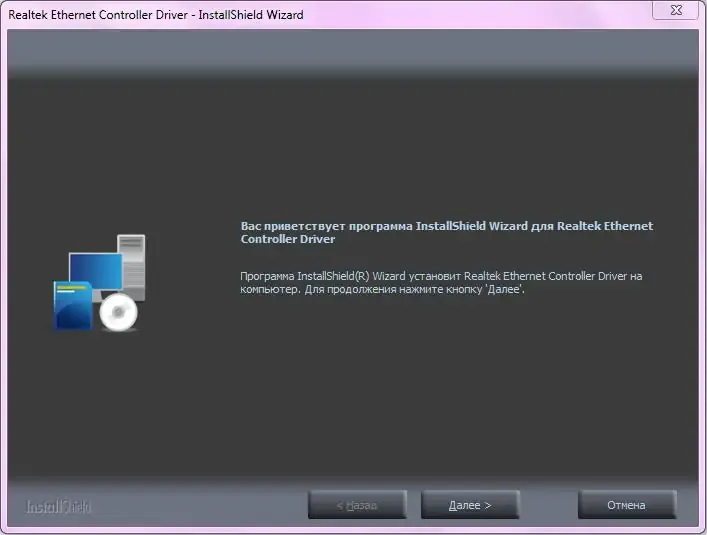Close the InstallShield Wizard window
707x535 pixels.
coord(675,10)
